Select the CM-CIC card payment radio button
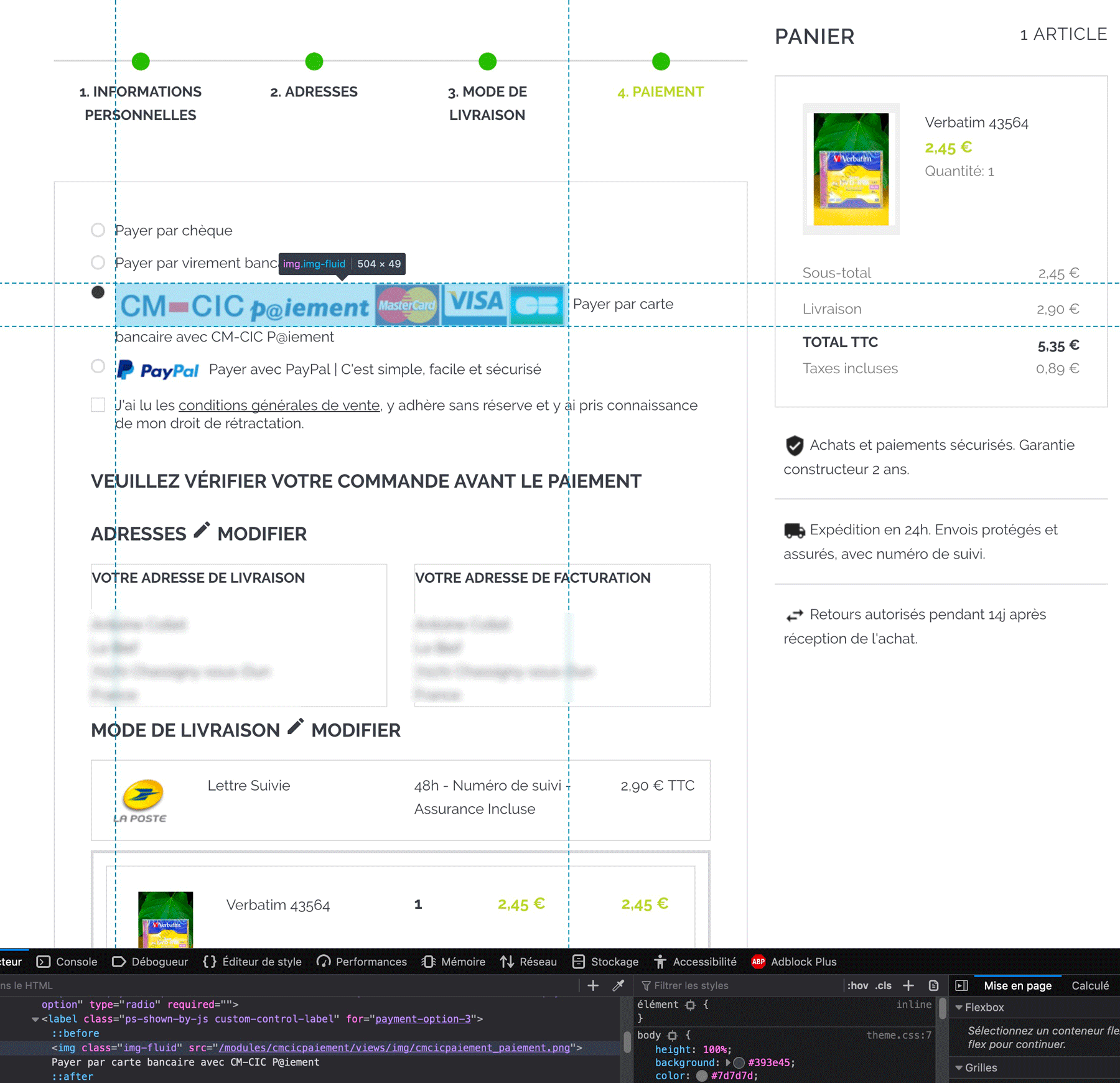1120x1083 pixels. pos(98,292)
